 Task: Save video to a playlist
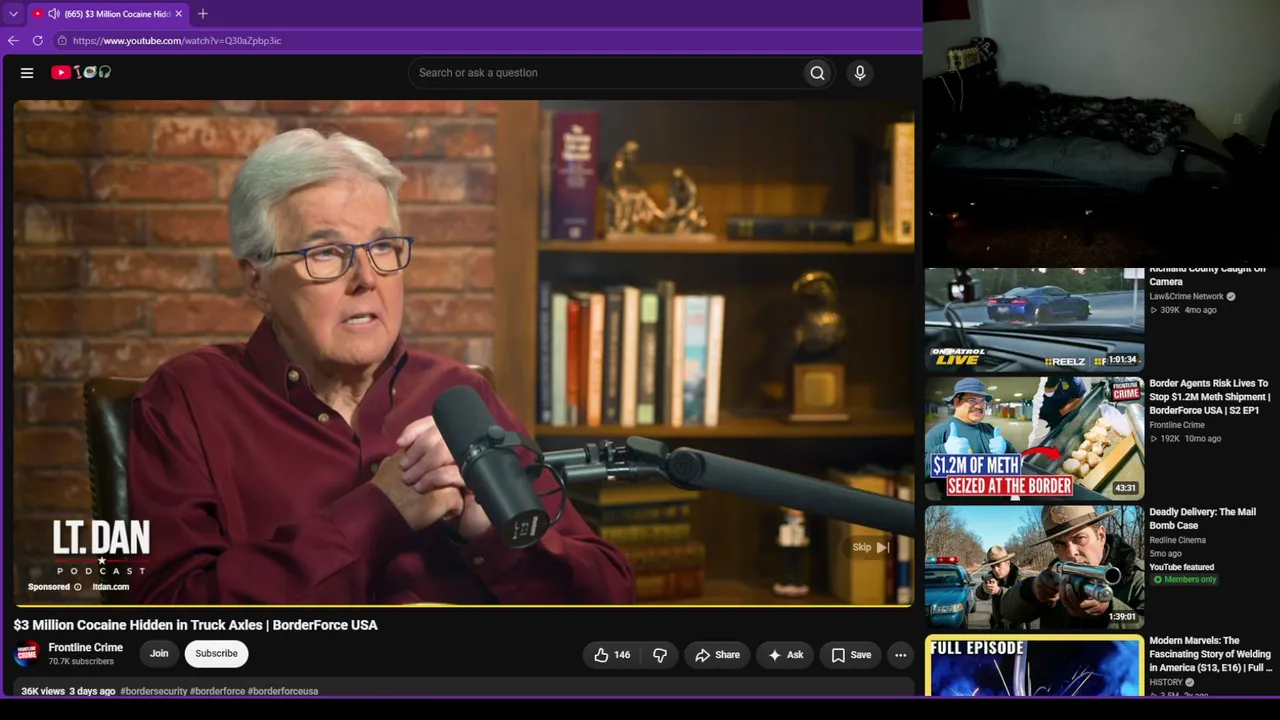(851, 655)
